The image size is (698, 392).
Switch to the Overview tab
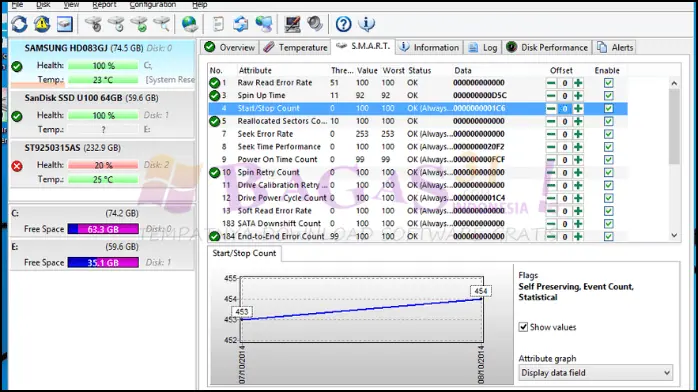point(230,47)
